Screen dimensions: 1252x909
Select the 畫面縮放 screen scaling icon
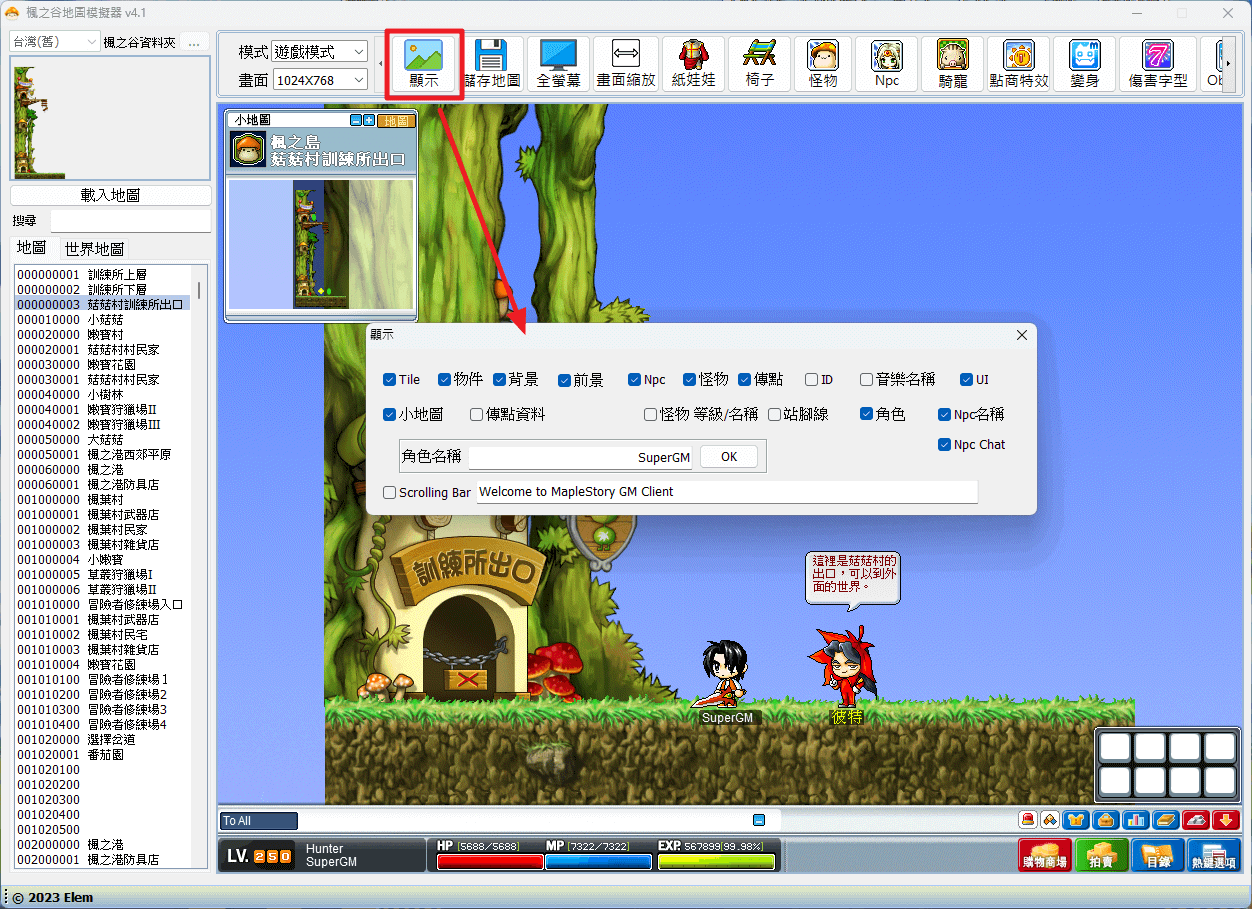(626, 64)
